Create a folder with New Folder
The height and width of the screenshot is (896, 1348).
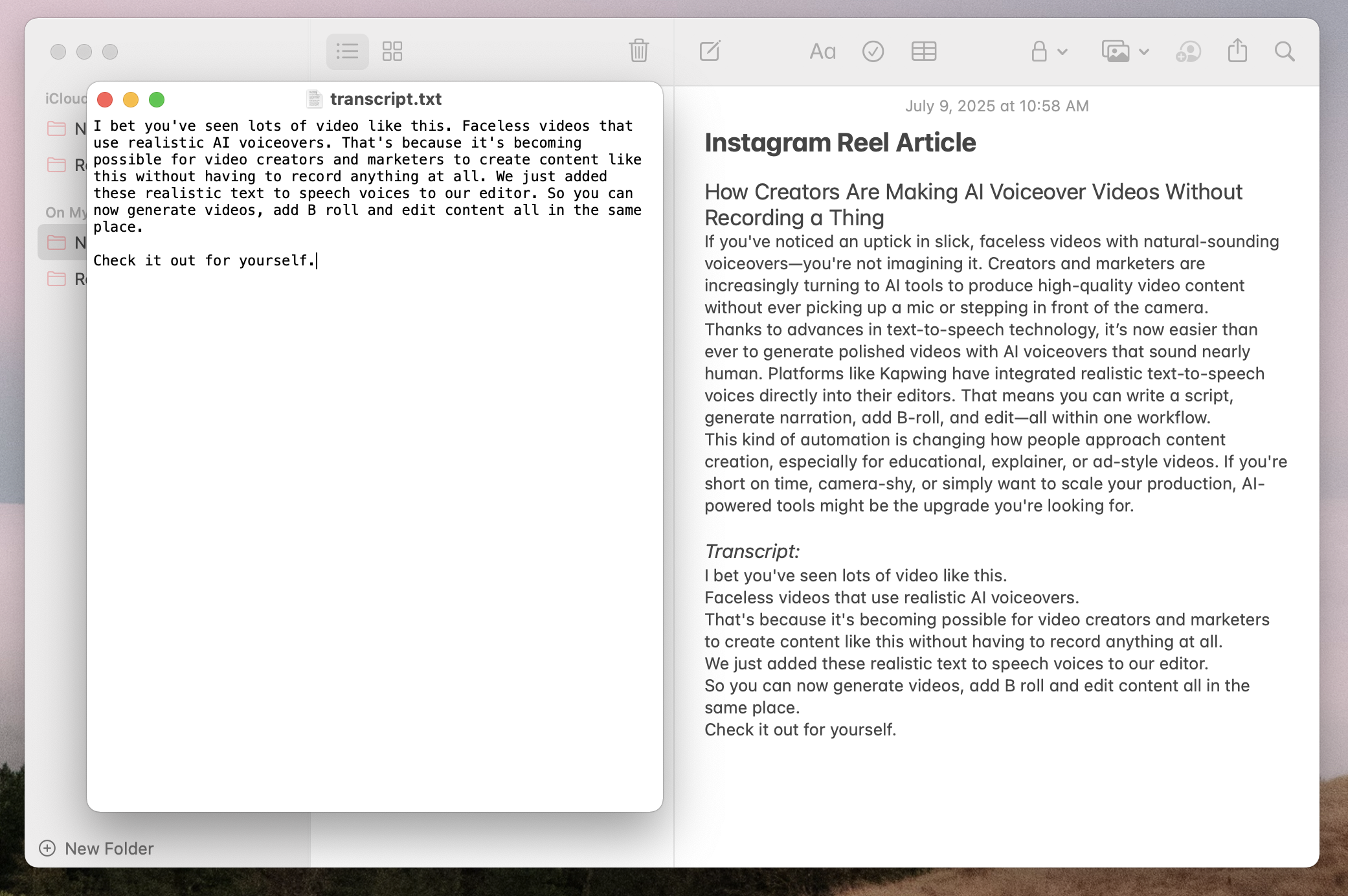[96, 848]
